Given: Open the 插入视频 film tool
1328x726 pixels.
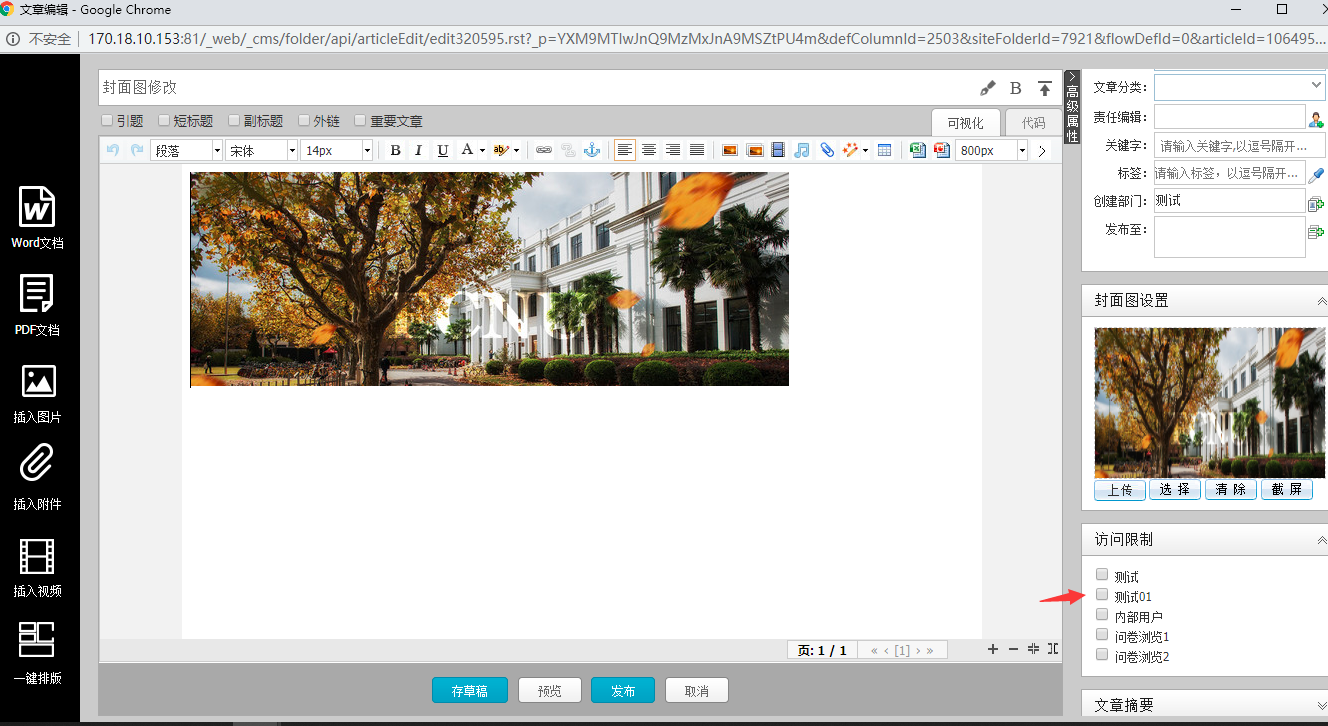Looking at the screenshot, I should click(x=38, y=556).
